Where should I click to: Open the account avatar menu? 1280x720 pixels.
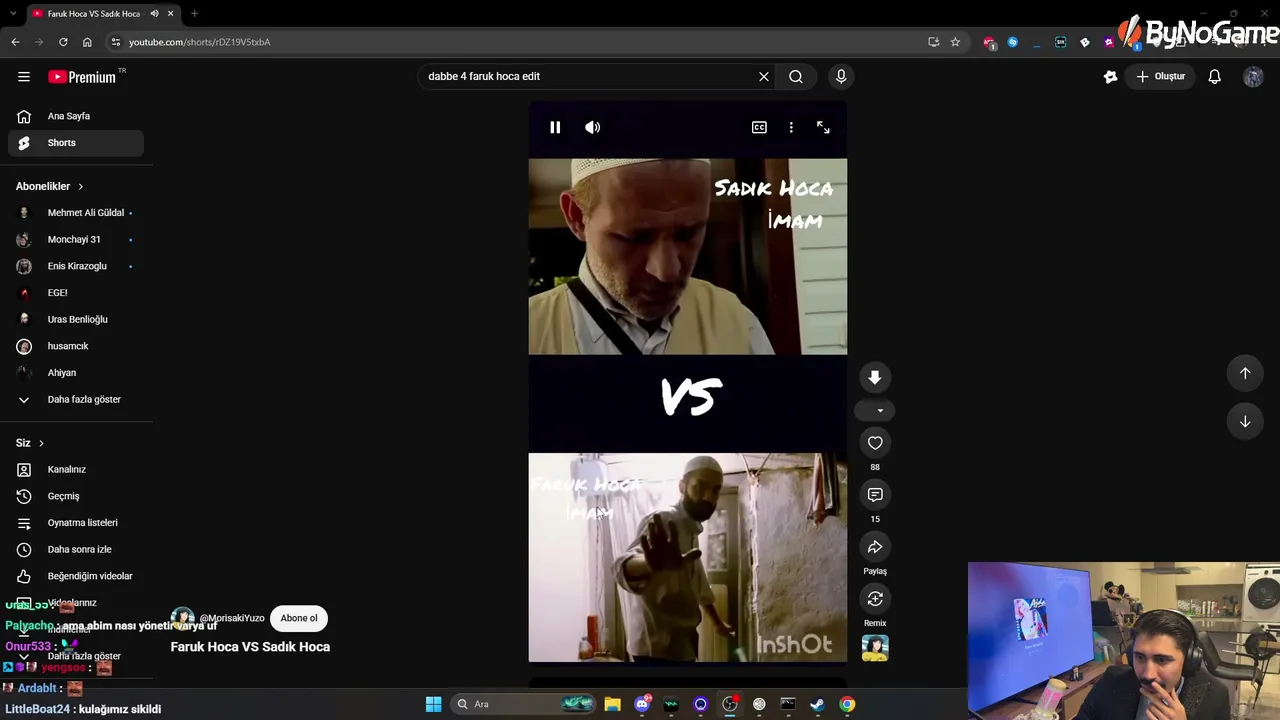tap(1253, 77)
